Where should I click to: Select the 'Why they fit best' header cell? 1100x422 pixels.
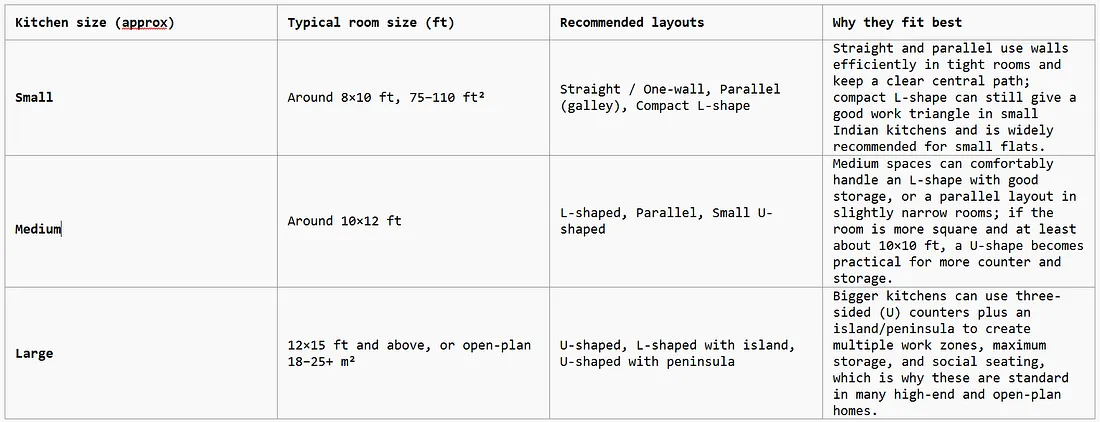click(x=960, y=22)
